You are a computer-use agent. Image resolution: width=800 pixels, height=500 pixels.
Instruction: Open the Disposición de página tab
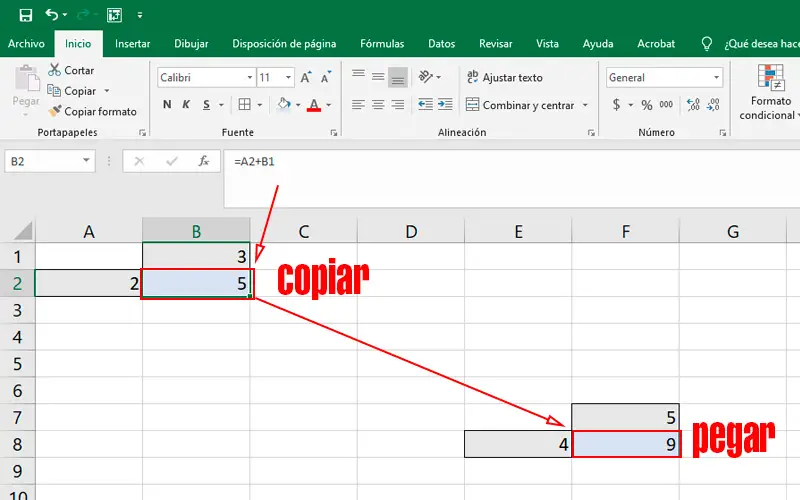[x=284, y=44]
